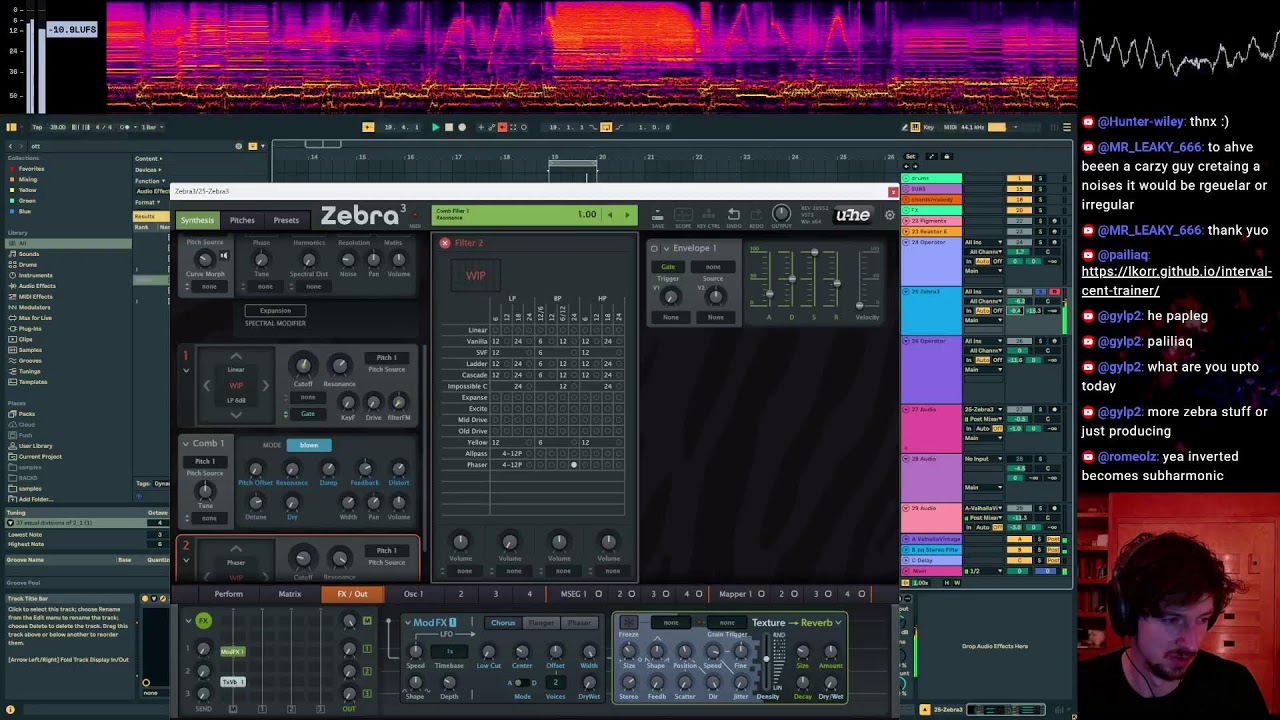Image resolution: width=1280 pixels, height=720 pixels.
Task: Expand filter slot 2 chevron
Action: pos(185,560)
